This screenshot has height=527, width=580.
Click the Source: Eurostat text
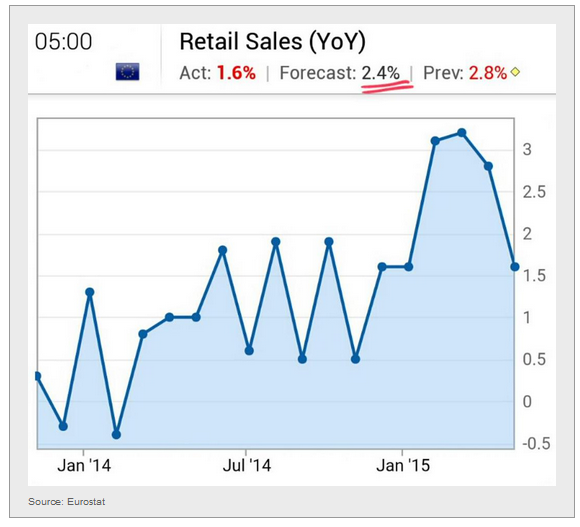(67, 502)
